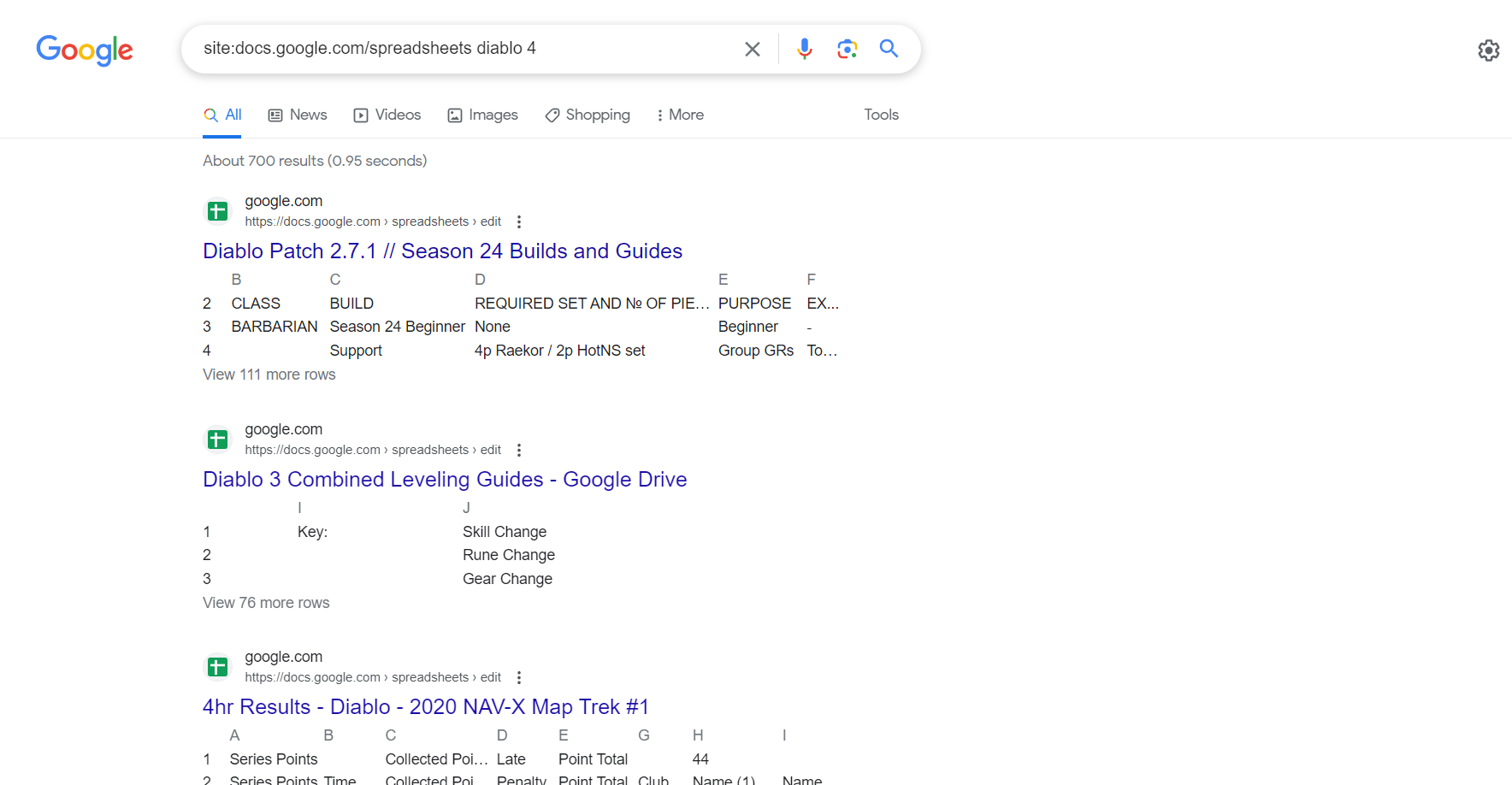Click the REQUIRED SET AND № OF PIE… header cell
This screenshot has height=785, width=1512.
pos(592,304)
